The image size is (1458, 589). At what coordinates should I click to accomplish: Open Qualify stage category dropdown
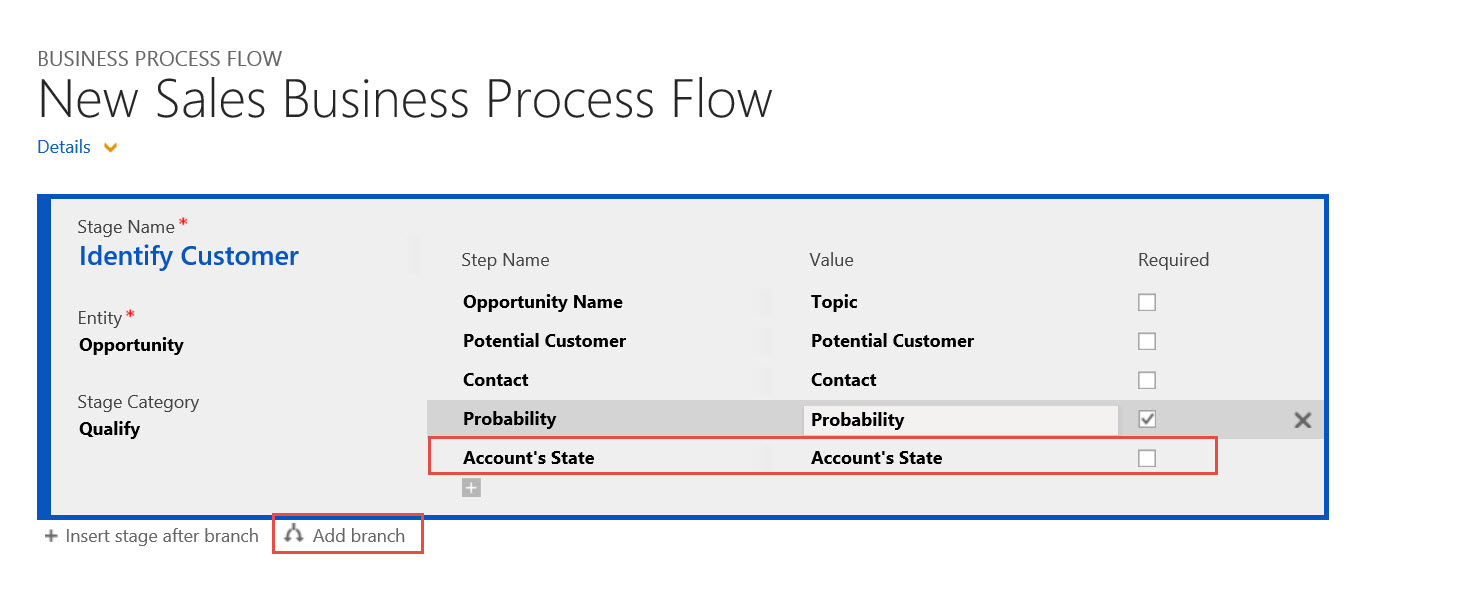tap(109, 429)
